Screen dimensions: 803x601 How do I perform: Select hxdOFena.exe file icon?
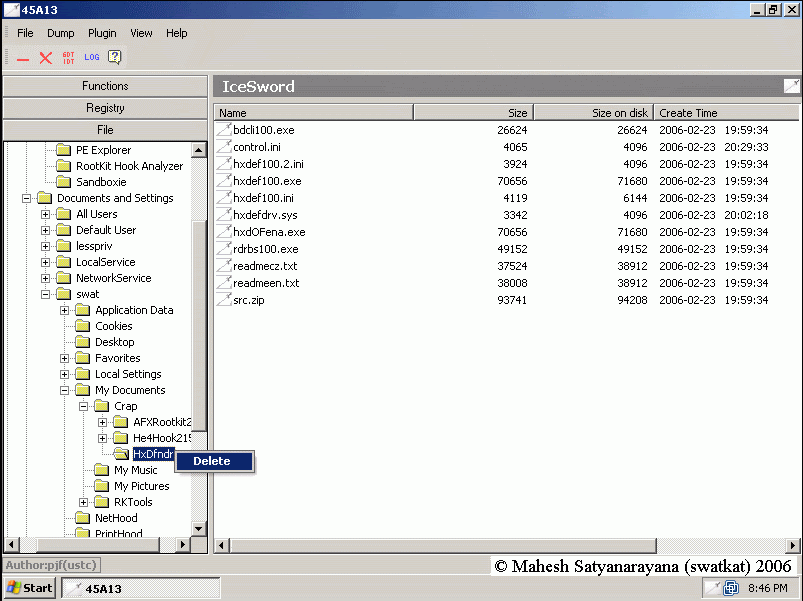pyautogui.click(x=224, y=231)
